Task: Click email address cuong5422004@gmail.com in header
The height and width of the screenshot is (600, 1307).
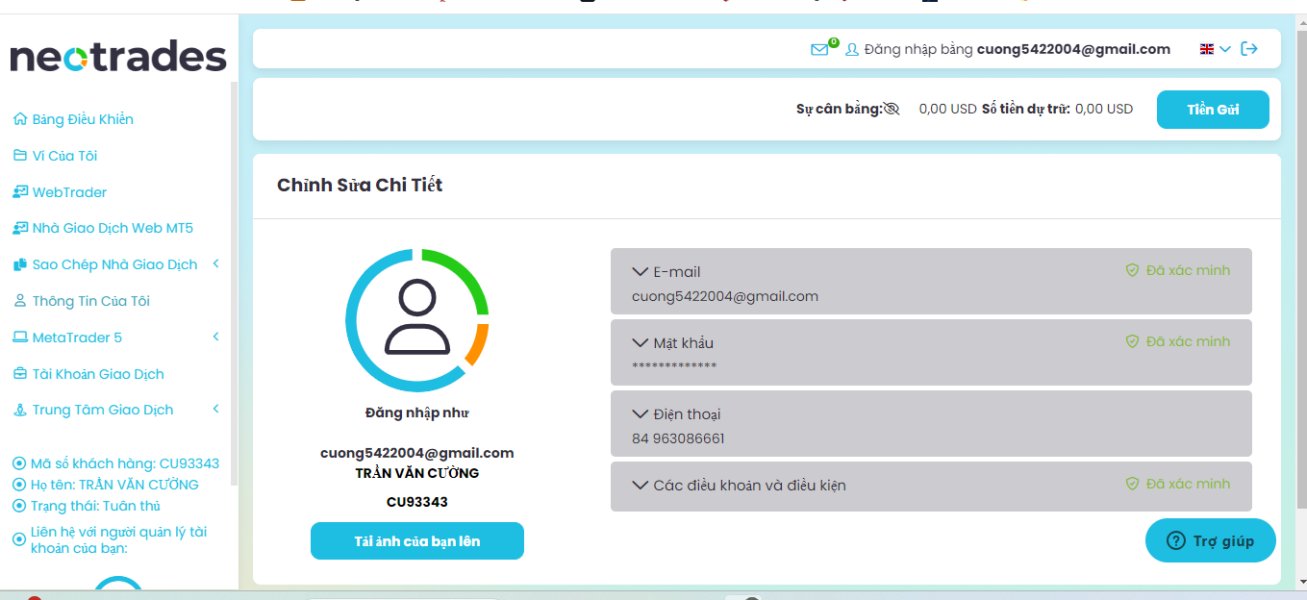Action: [1073, 49]
